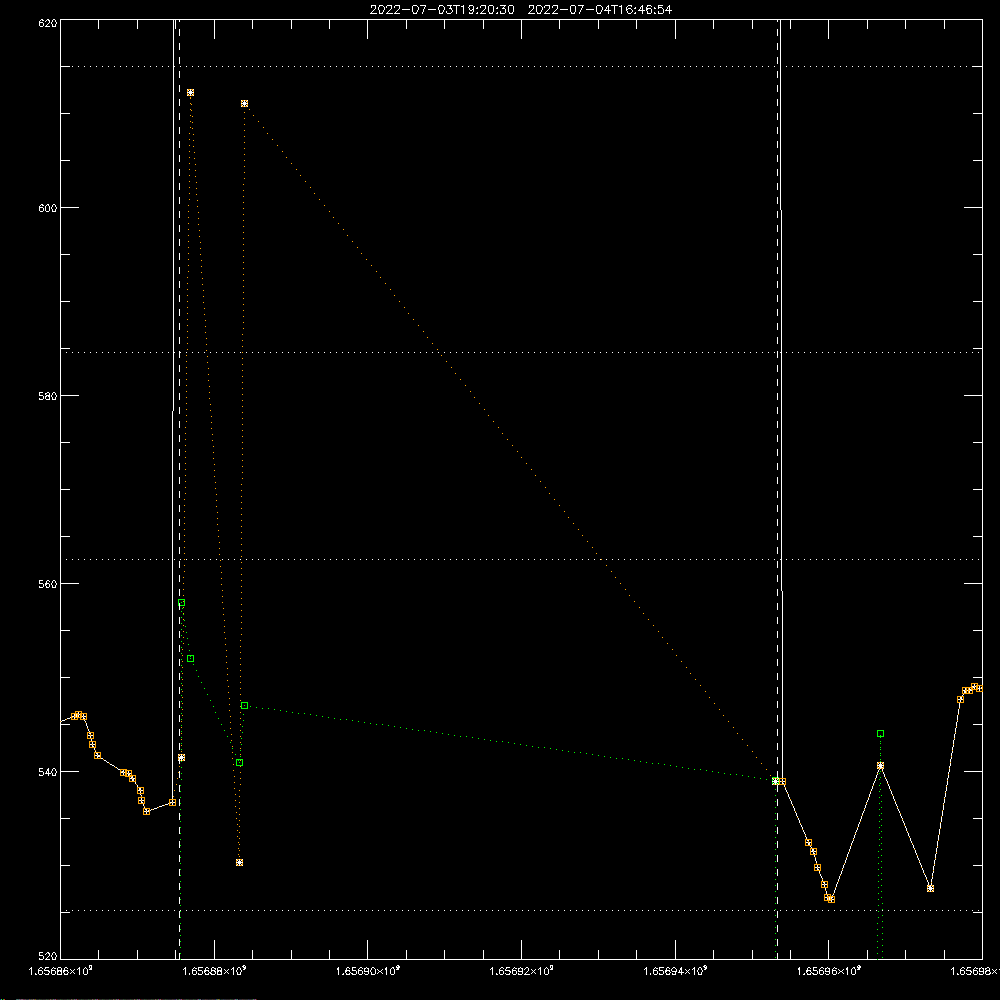The width and height of the screenshot is (1000, 1000).
Task: Select the highest orange data point near 612
Action: (190, 92)
